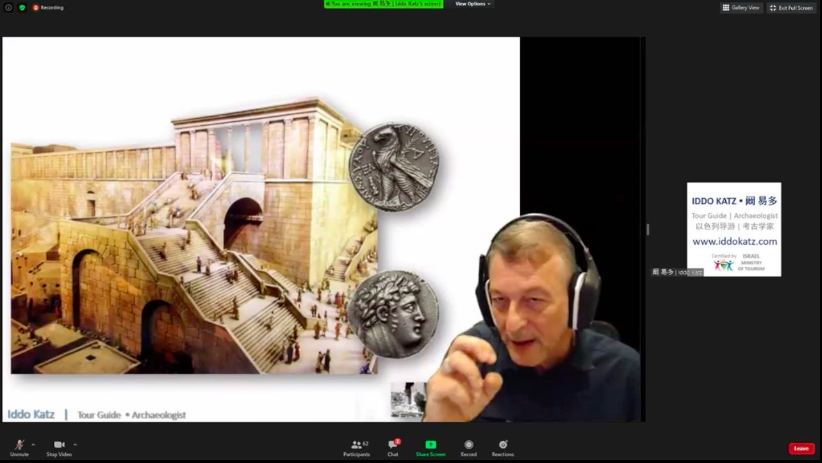Screen dimensions: 822x463
Task: Leave the meeting with red button
Action: pyautogui.click(x=802, y=448)
